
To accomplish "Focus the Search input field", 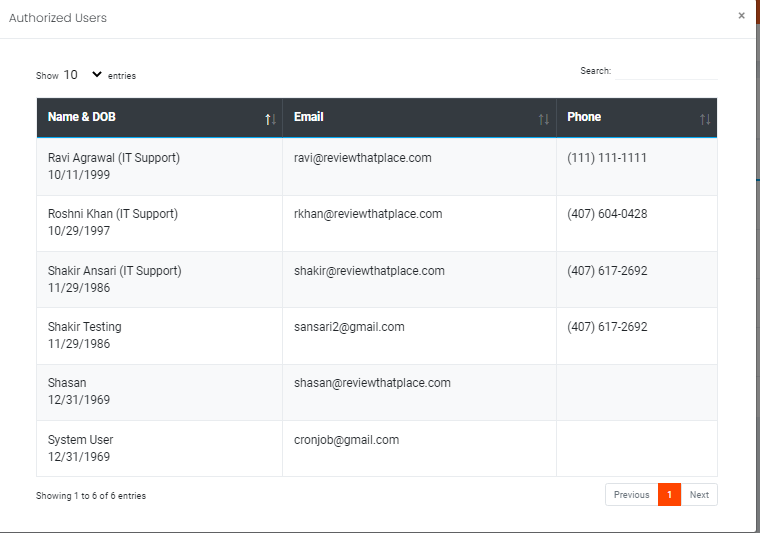I will [666, 71].
